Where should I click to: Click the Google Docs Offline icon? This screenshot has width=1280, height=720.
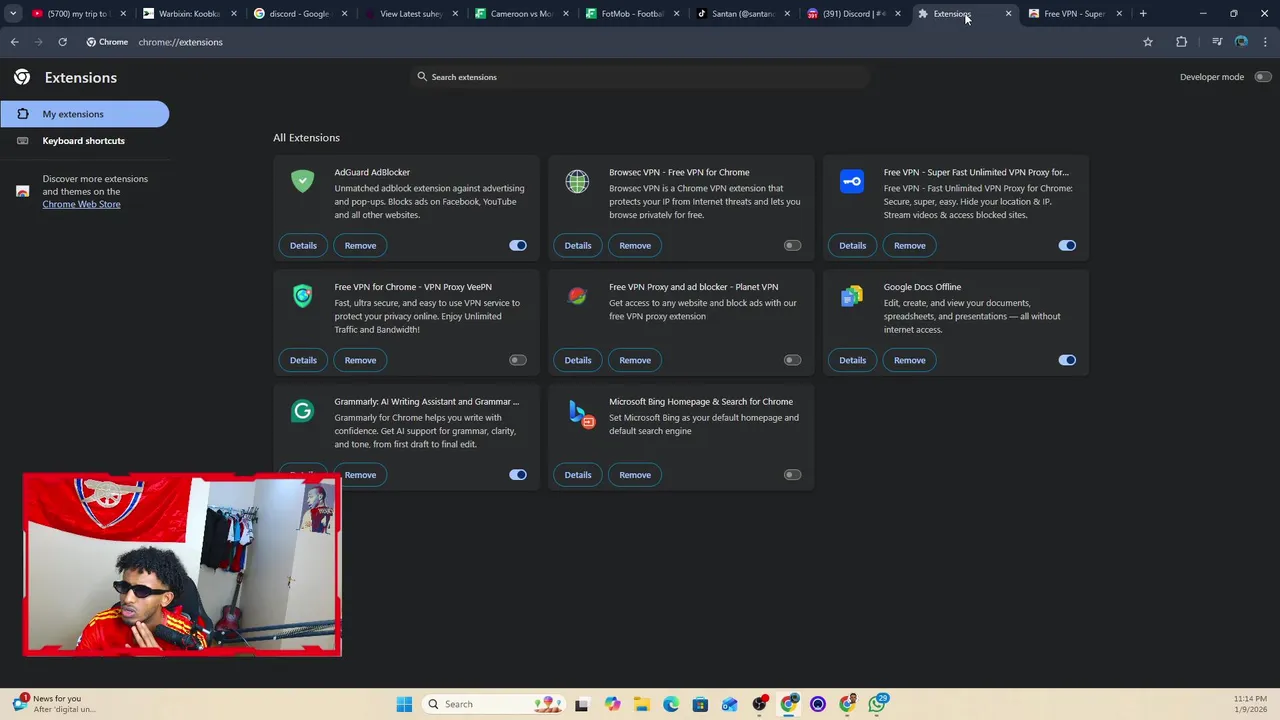click(x=852, y=296)
